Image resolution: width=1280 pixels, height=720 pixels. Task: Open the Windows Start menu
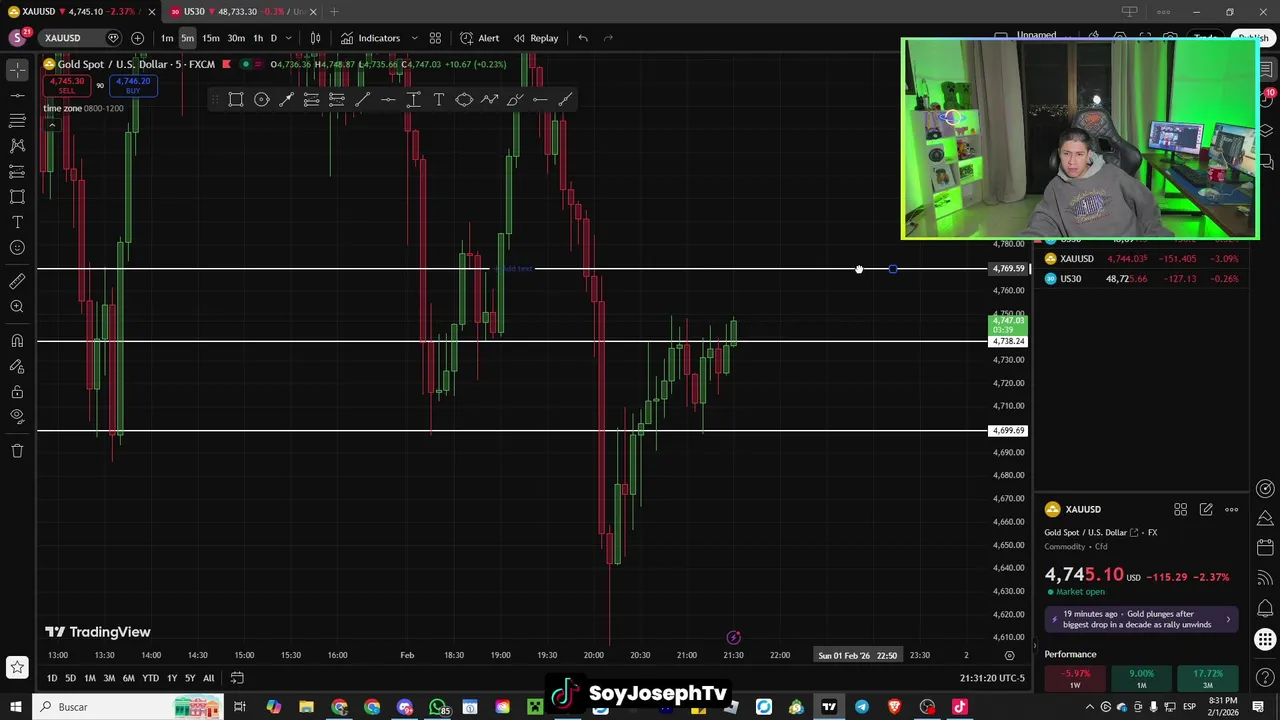click(x=15, y=707)
